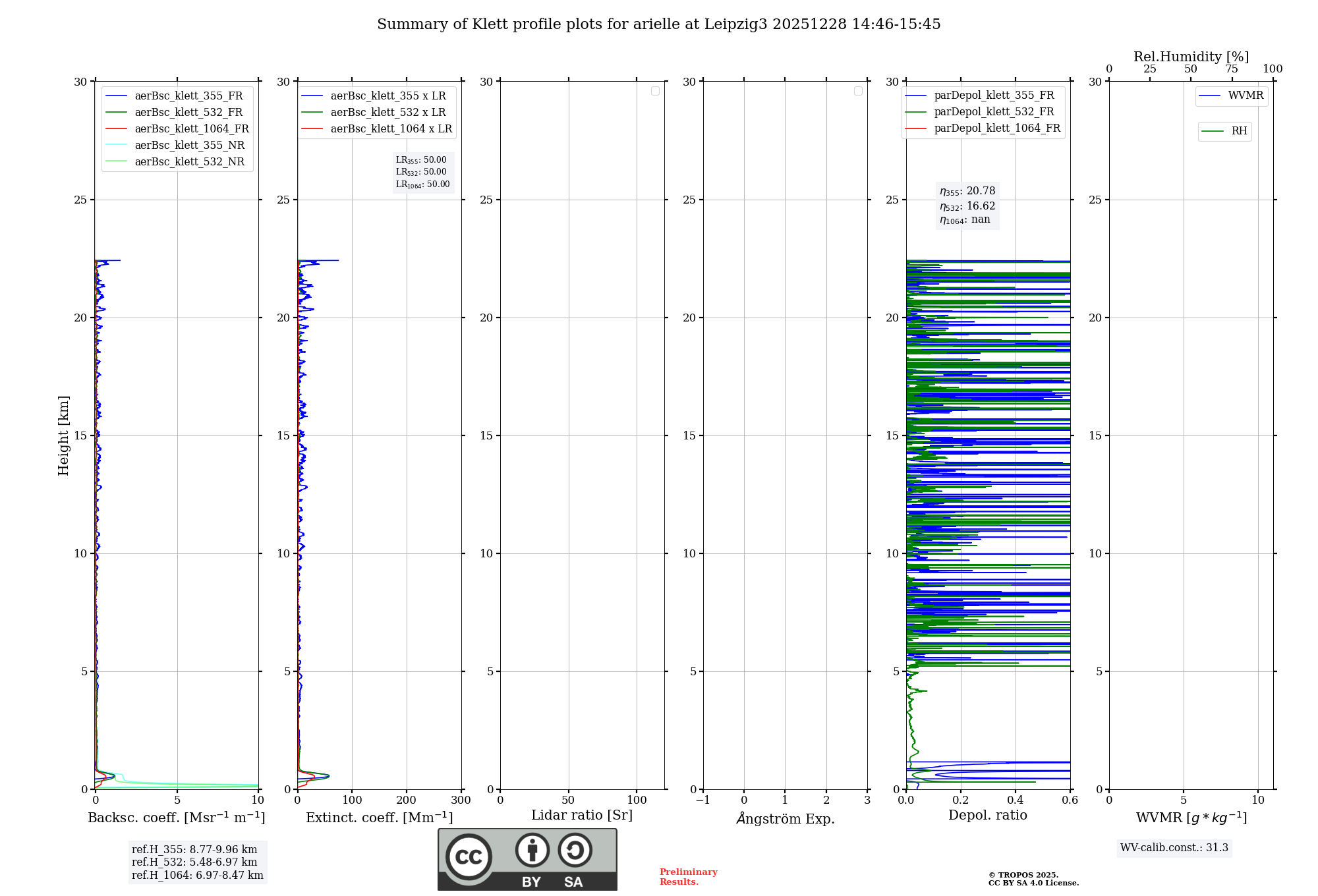Click the WV-calib.const. label

(x=1174, y=848)
